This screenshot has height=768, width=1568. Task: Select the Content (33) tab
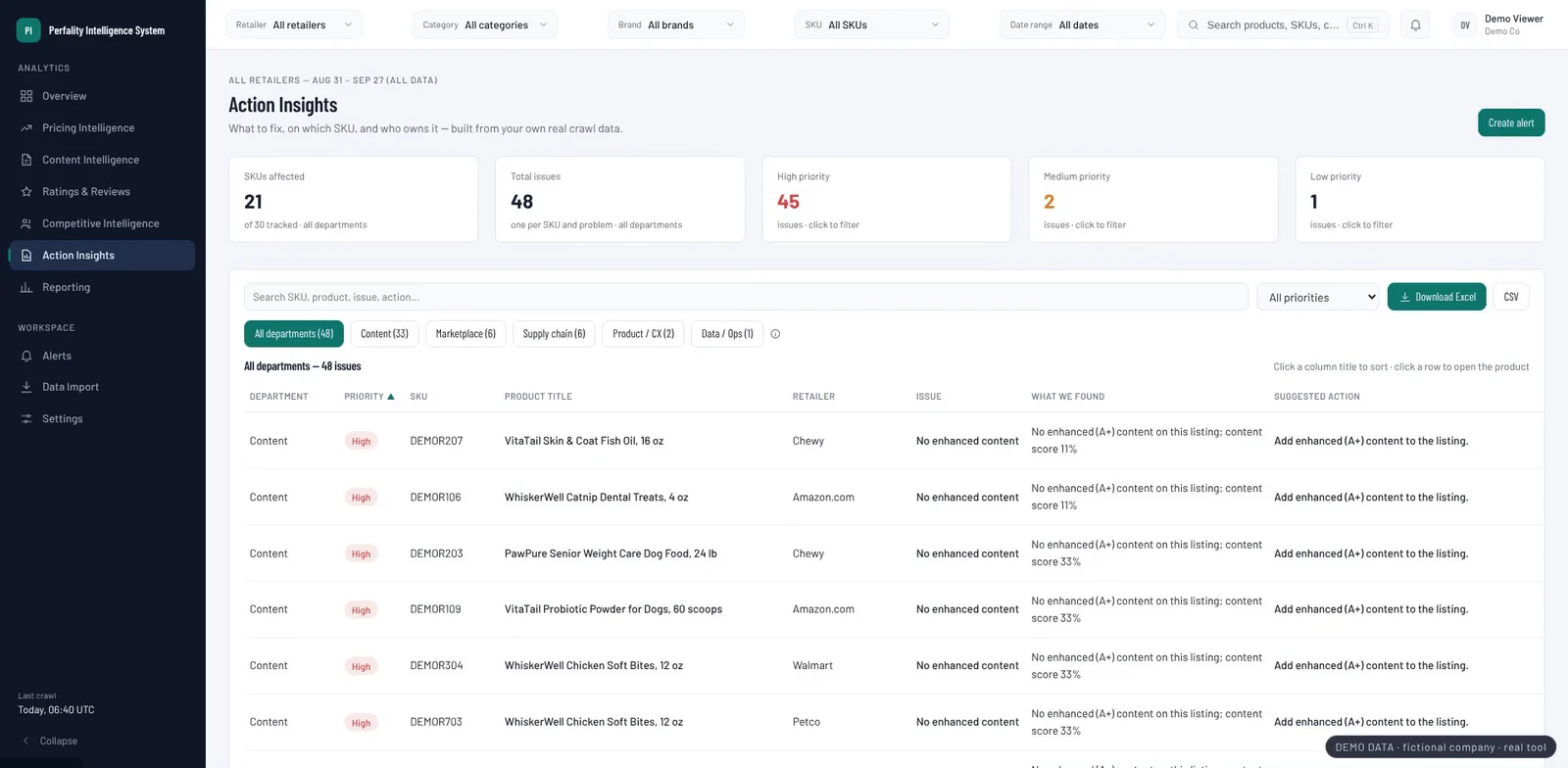384,334
